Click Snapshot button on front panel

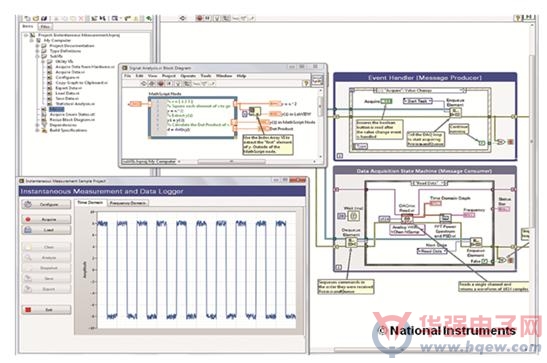click(46, 268)
